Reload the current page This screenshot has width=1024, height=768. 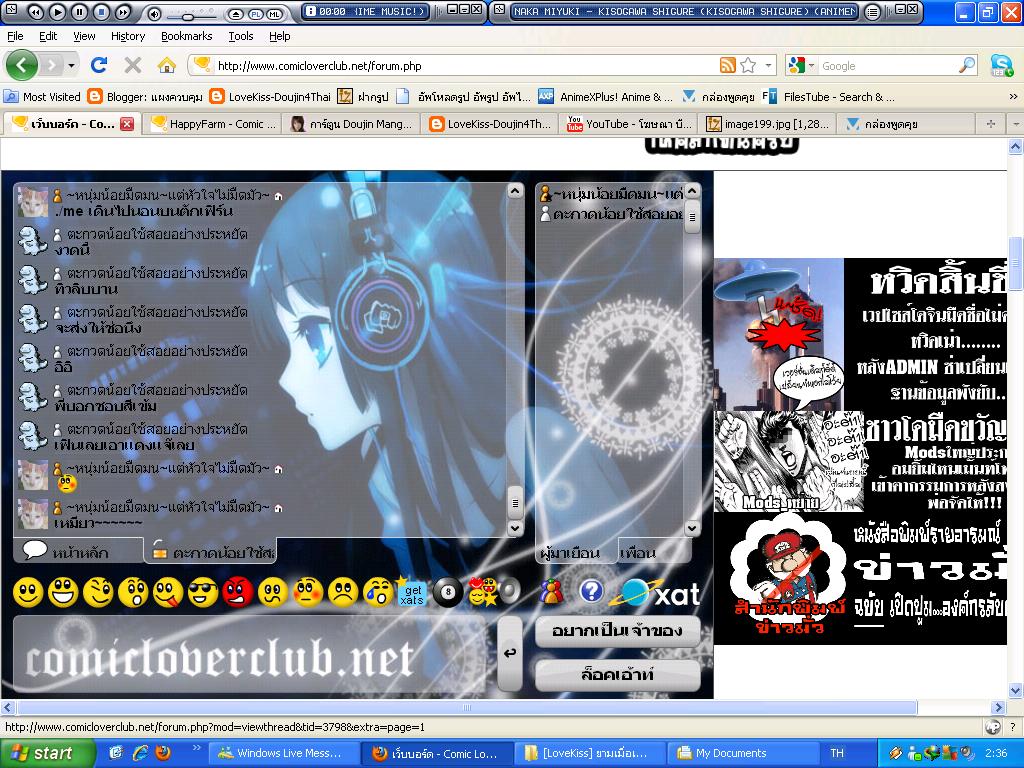click(x=99, y=65)
